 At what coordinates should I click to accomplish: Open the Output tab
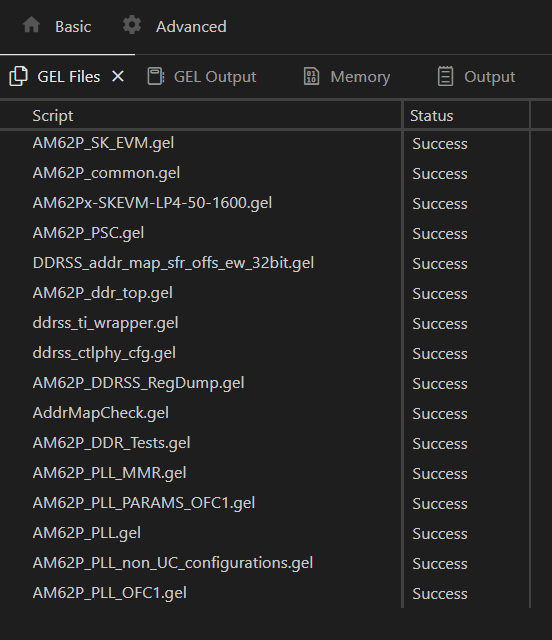pos(490,77)
